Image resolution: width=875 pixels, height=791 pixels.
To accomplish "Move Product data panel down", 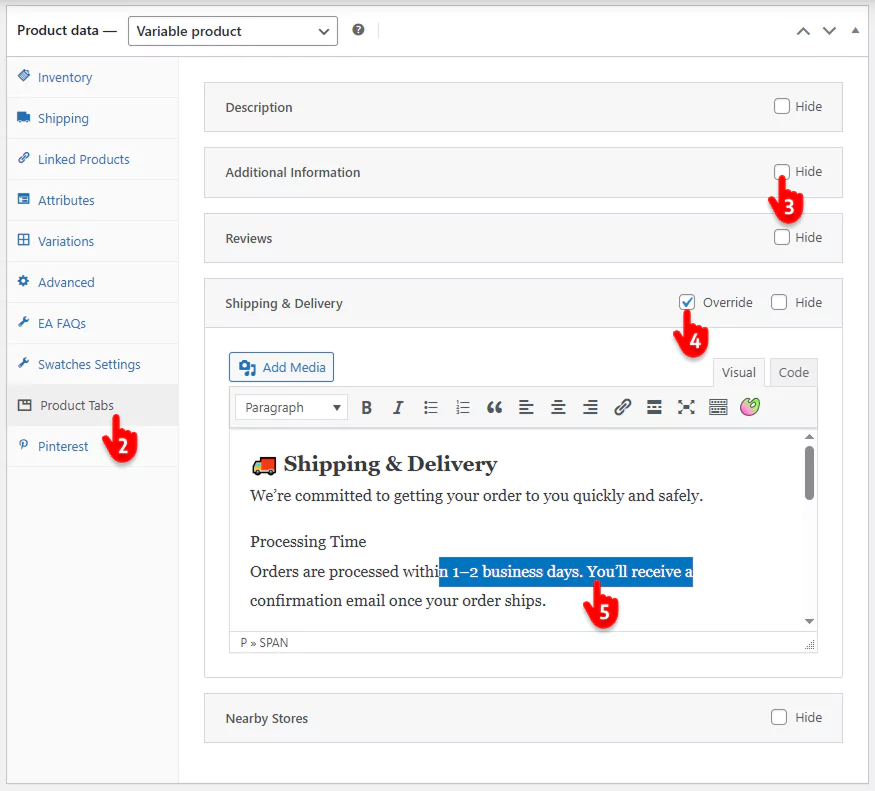I will coord(829,31).
